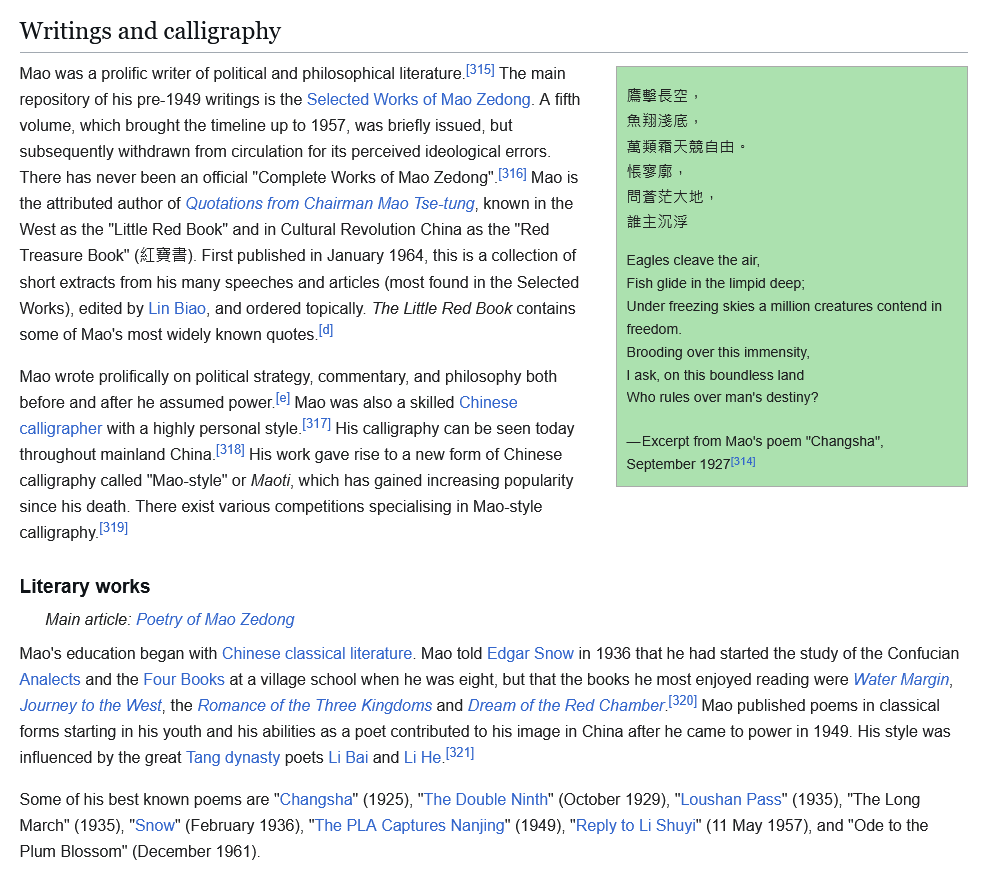The height and width of the screenshot is (879, 989).
Task: Open the Analects link
Action: coord(50,680)
